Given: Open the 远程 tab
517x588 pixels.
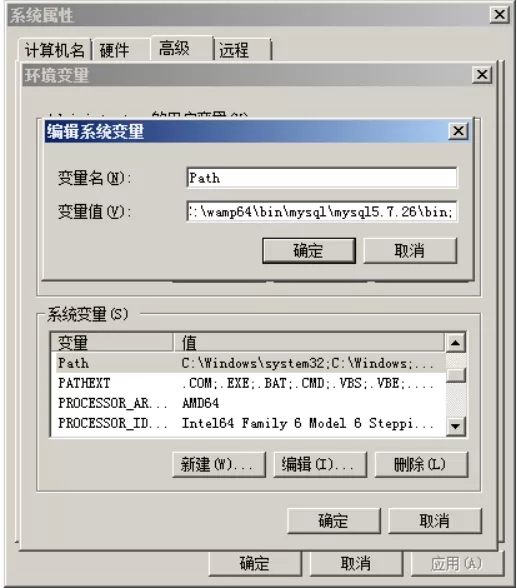Looking at the screenshot, I should tap(243, 50).
